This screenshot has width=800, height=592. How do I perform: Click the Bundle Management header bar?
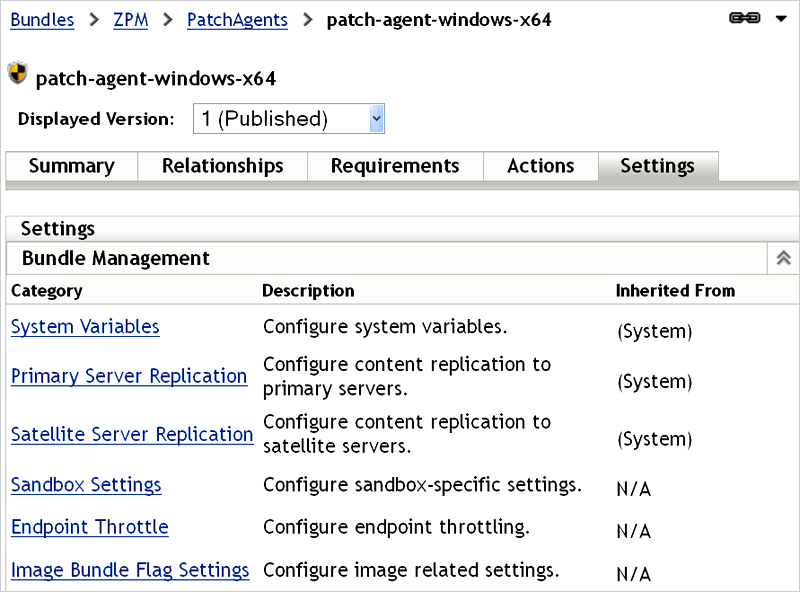380,258
